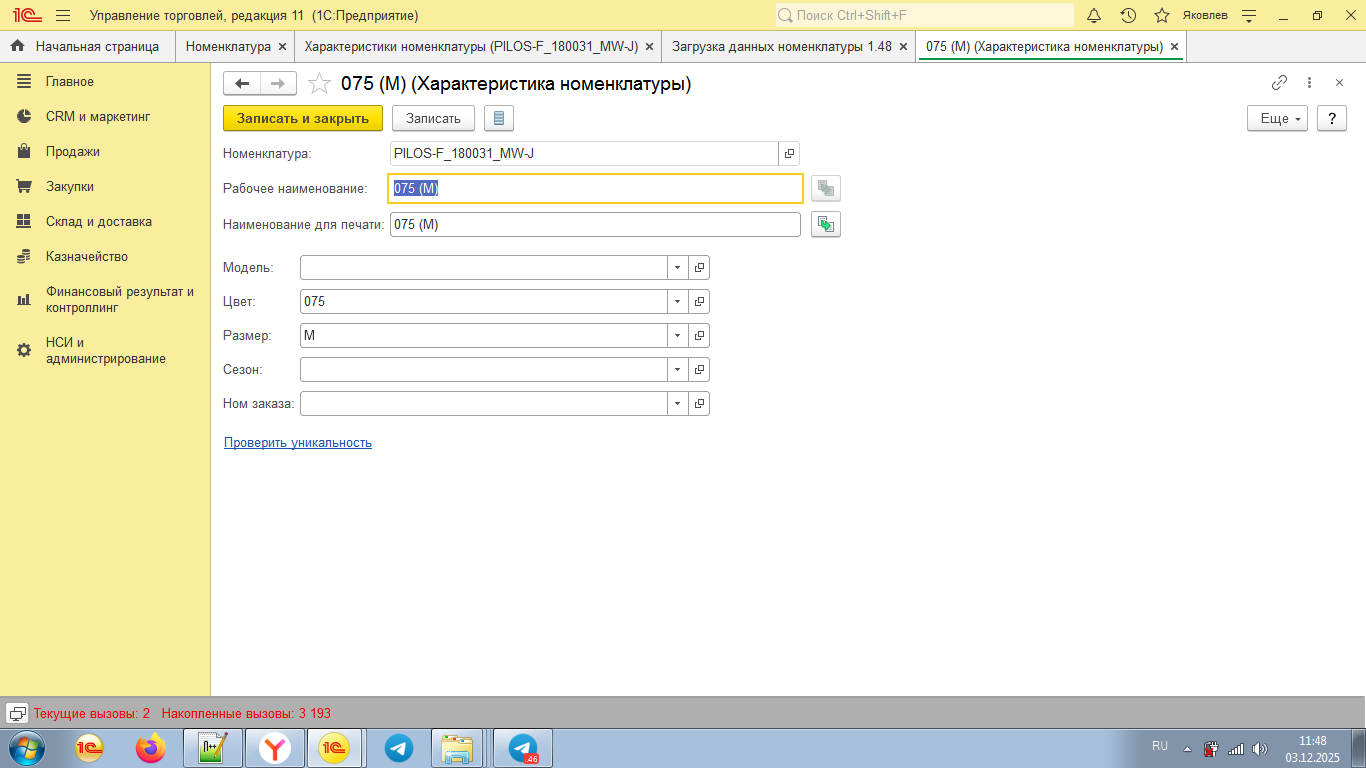Open the PILOS-F_180031_MW-J nomenclature item
Viewport: 1366px width, 768px height.
tap(789, 153)
